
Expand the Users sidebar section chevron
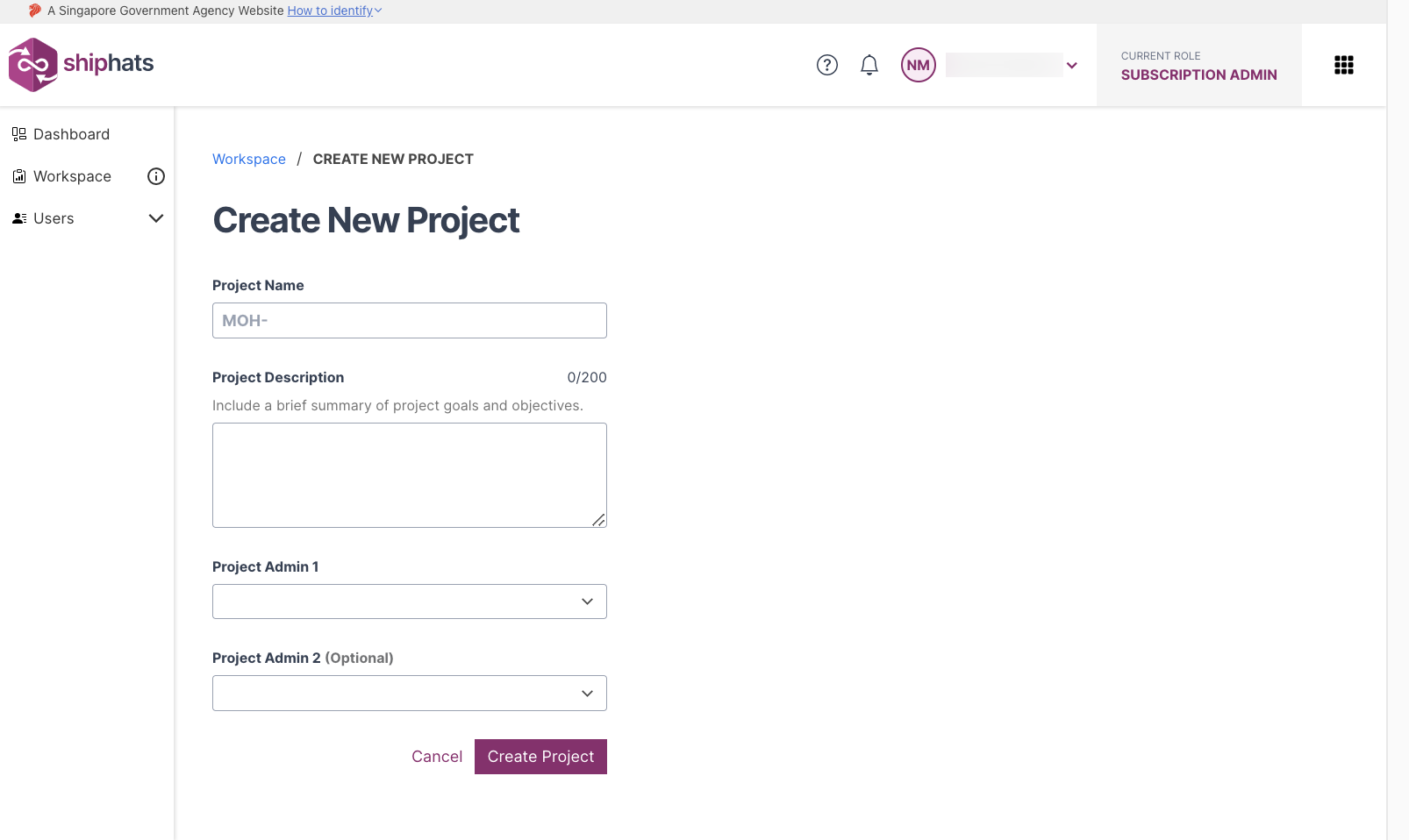(x=156, y=218)
